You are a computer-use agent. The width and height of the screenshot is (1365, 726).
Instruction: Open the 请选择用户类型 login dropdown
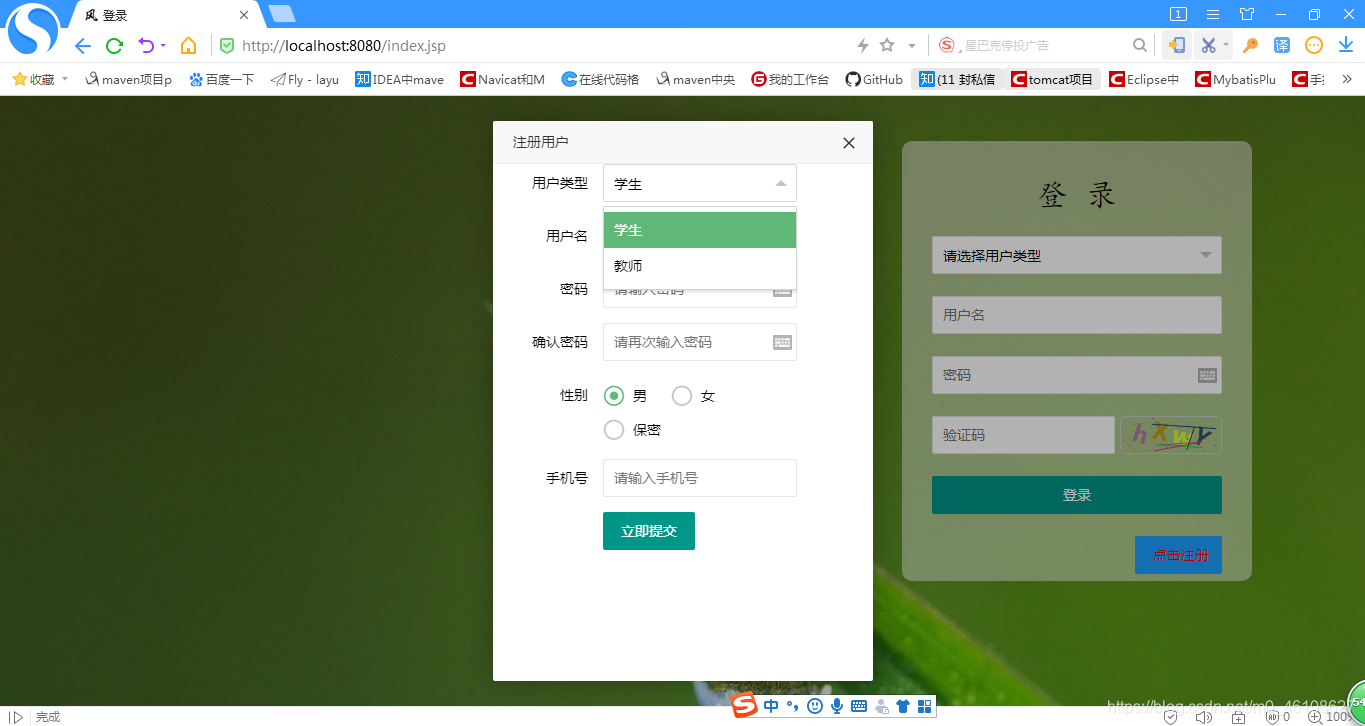[x=1077, y=256]
